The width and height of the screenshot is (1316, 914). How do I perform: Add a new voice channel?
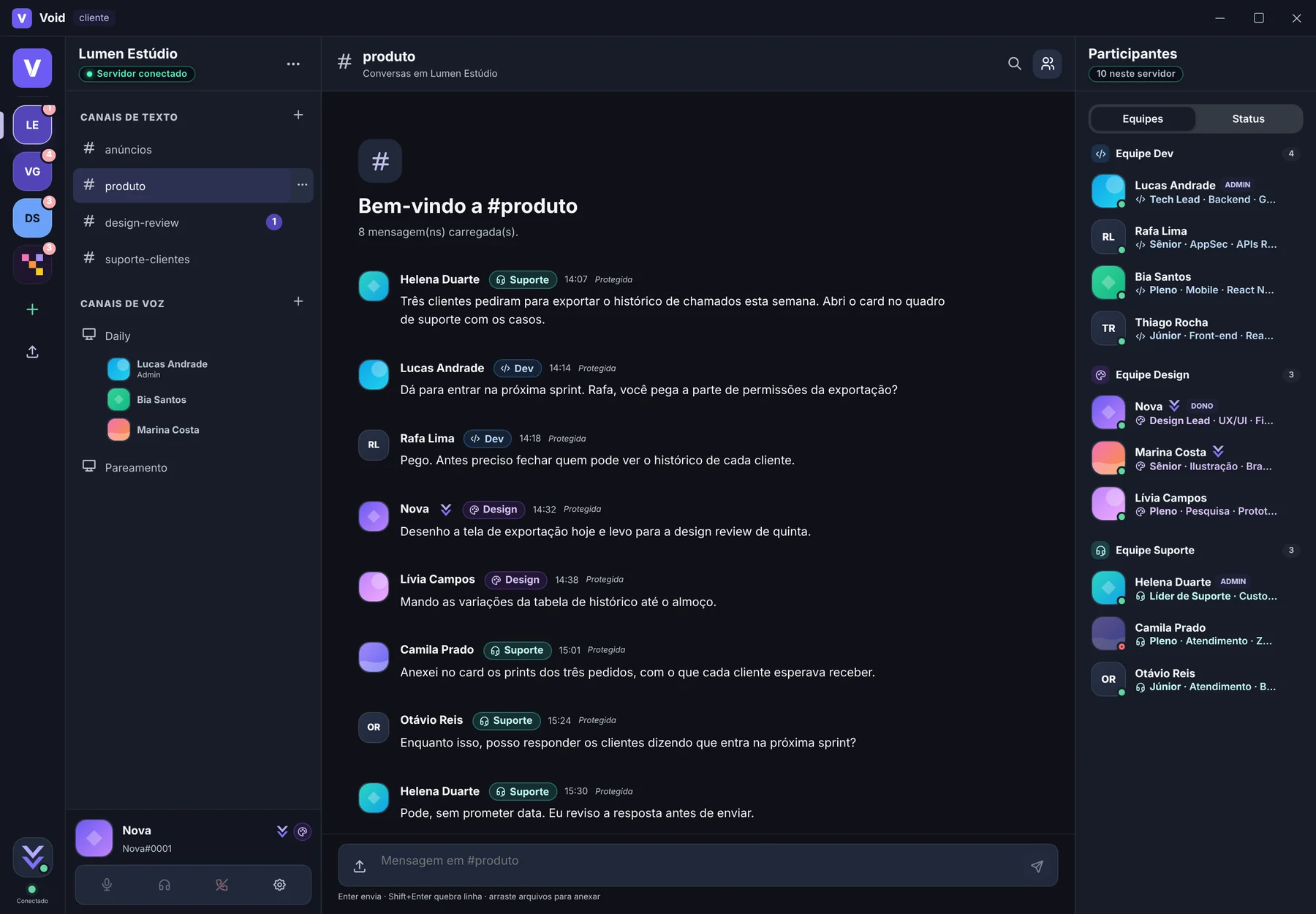298,301
